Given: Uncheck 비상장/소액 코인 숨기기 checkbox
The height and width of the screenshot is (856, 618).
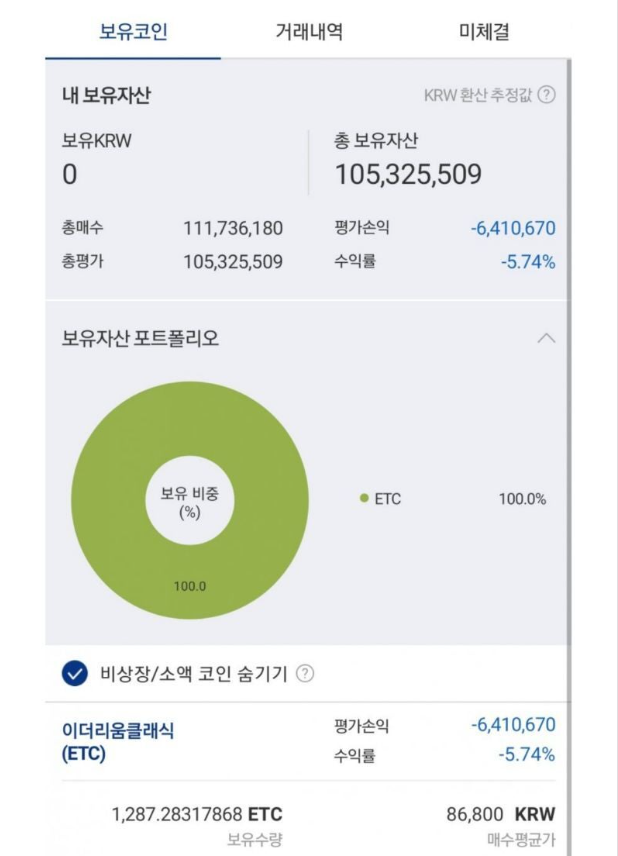Looking at the screenshot, I should (75, 673).
